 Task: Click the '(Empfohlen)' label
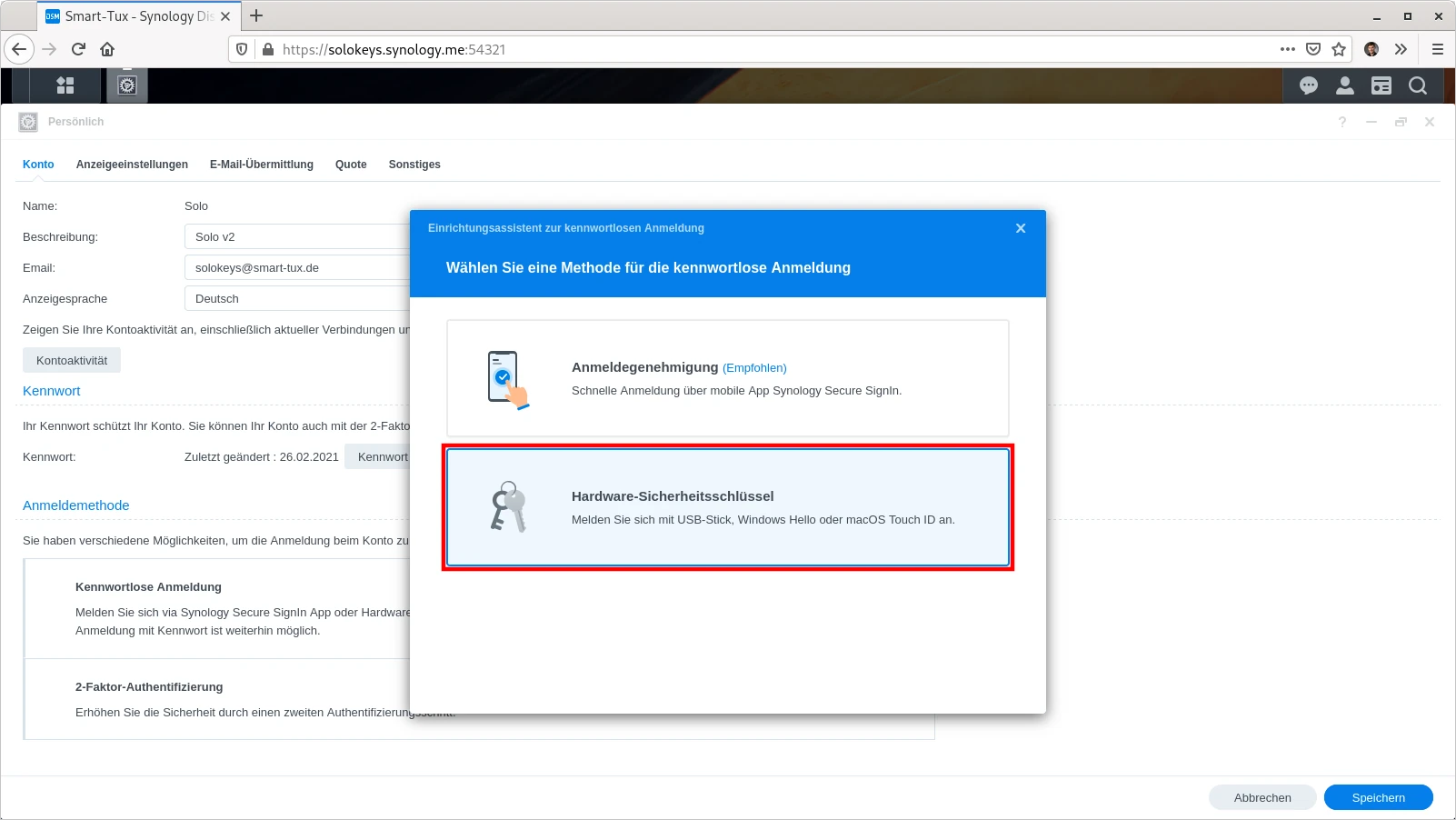[754, 368]
